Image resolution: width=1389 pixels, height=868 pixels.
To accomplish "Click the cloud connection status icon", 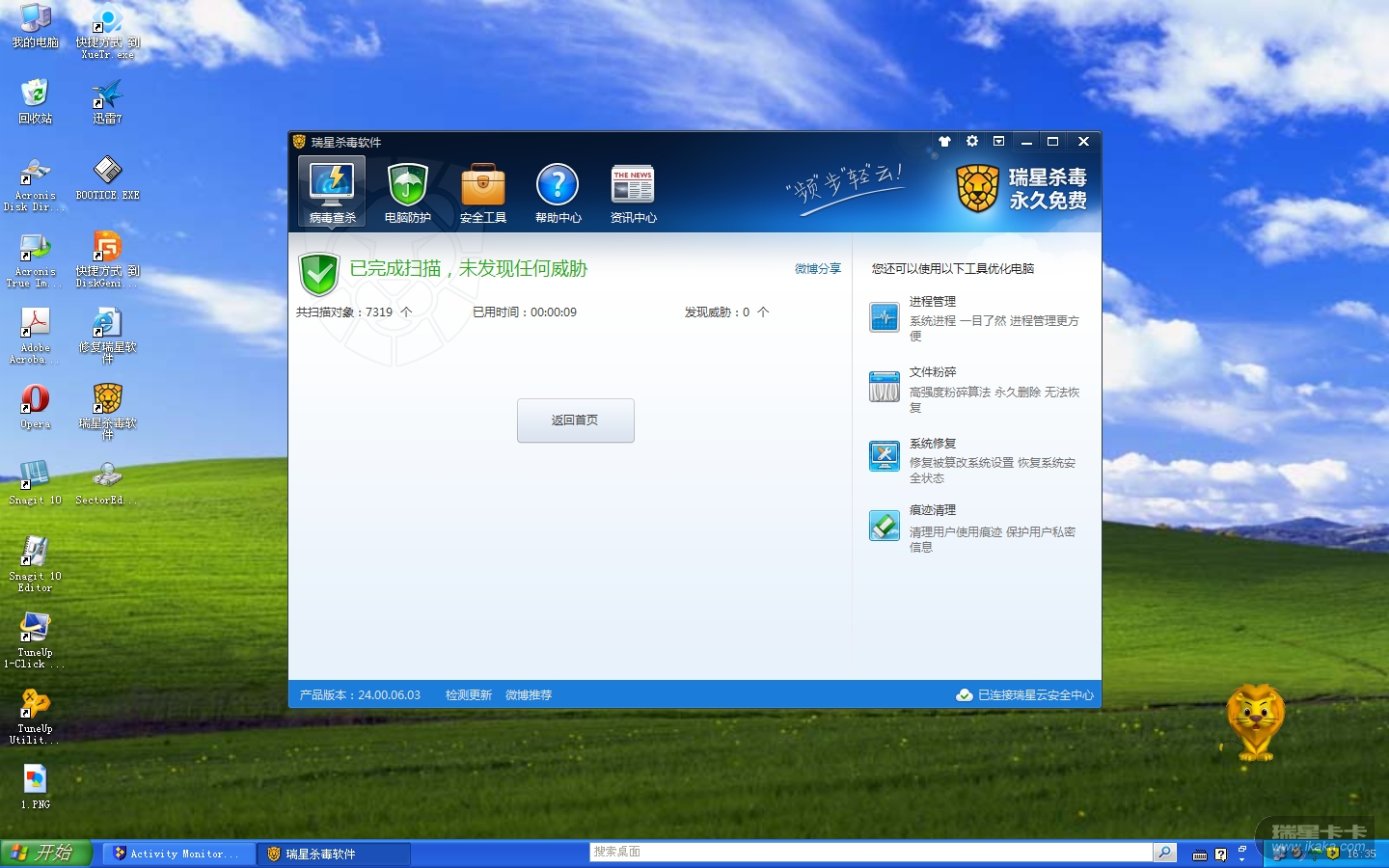I will pyautogui.click(x=964, y=695).
